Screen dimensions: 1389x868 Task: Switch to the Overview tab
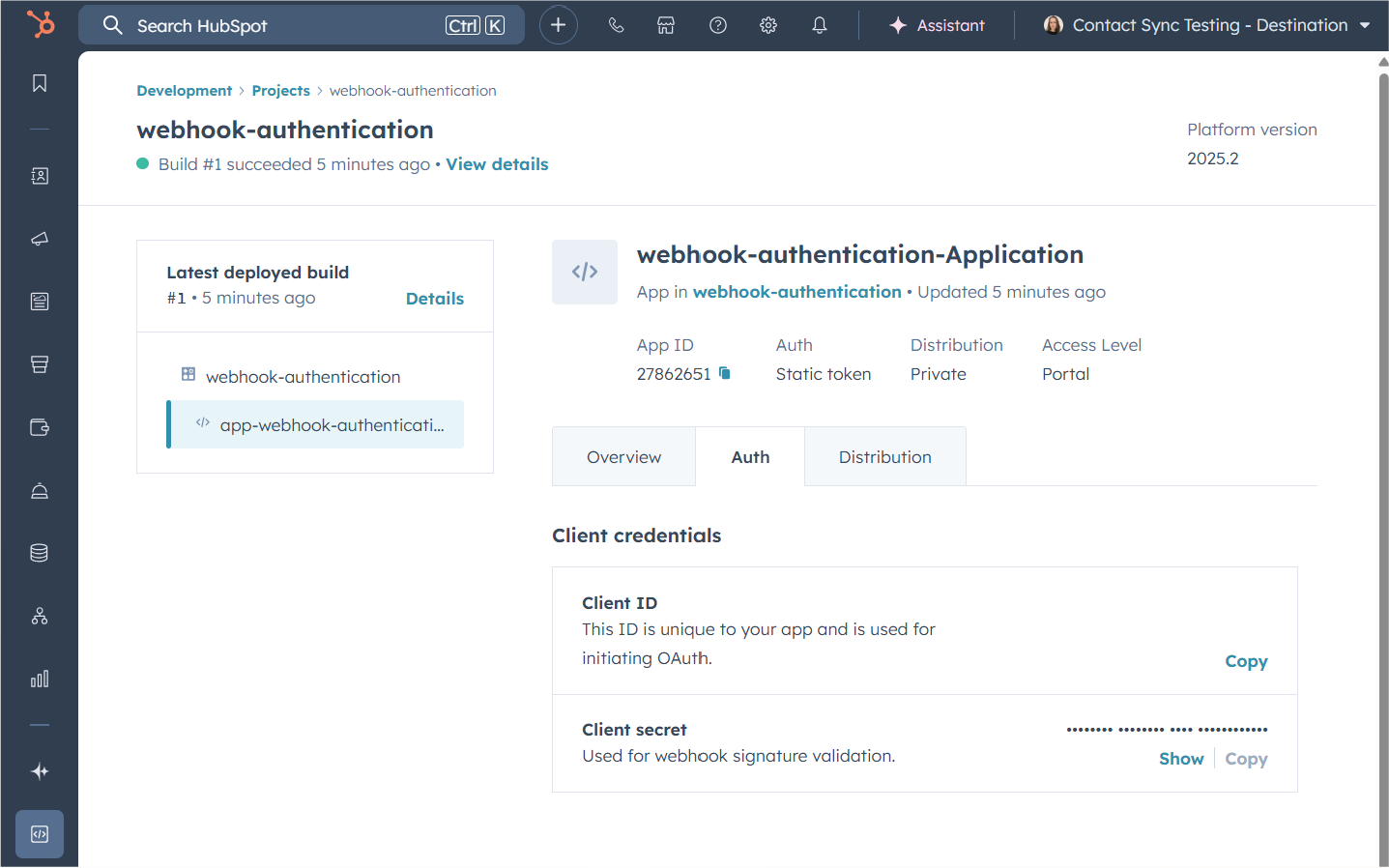pos(623,457)
